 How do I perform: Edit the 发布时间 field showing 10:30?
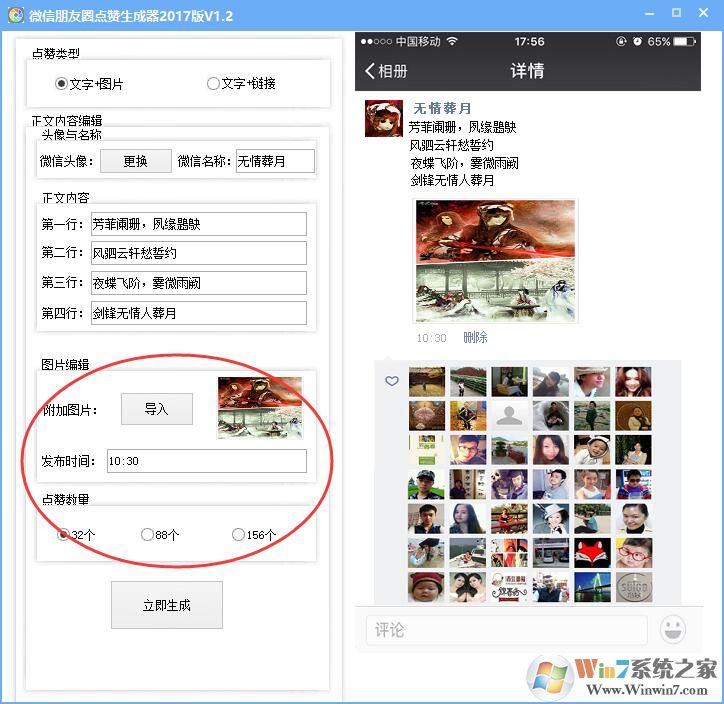[x=206, y=461]
